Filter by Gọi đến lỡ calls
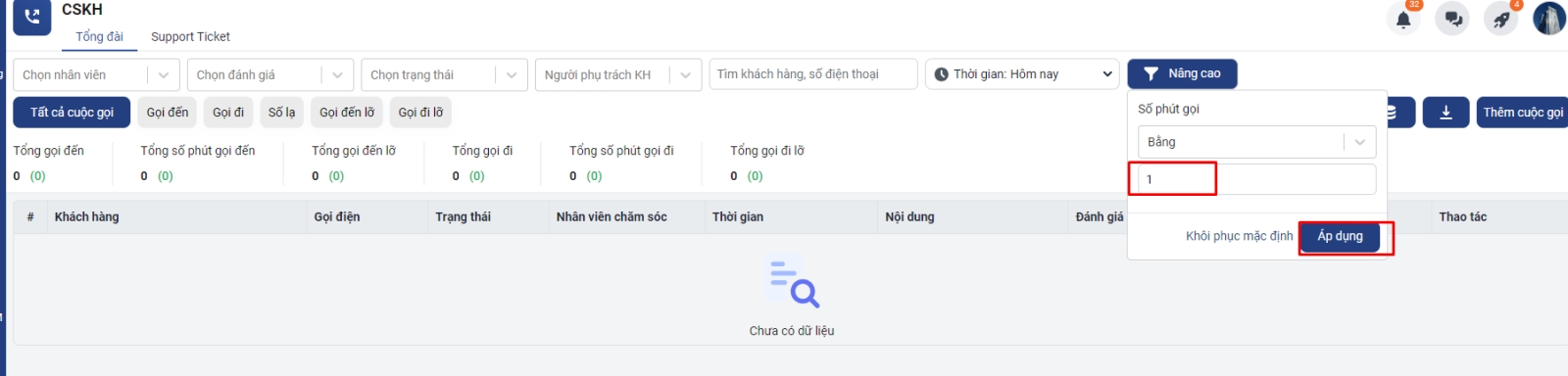This screenshot has width=1568, height=376. (x=347, y=113)
